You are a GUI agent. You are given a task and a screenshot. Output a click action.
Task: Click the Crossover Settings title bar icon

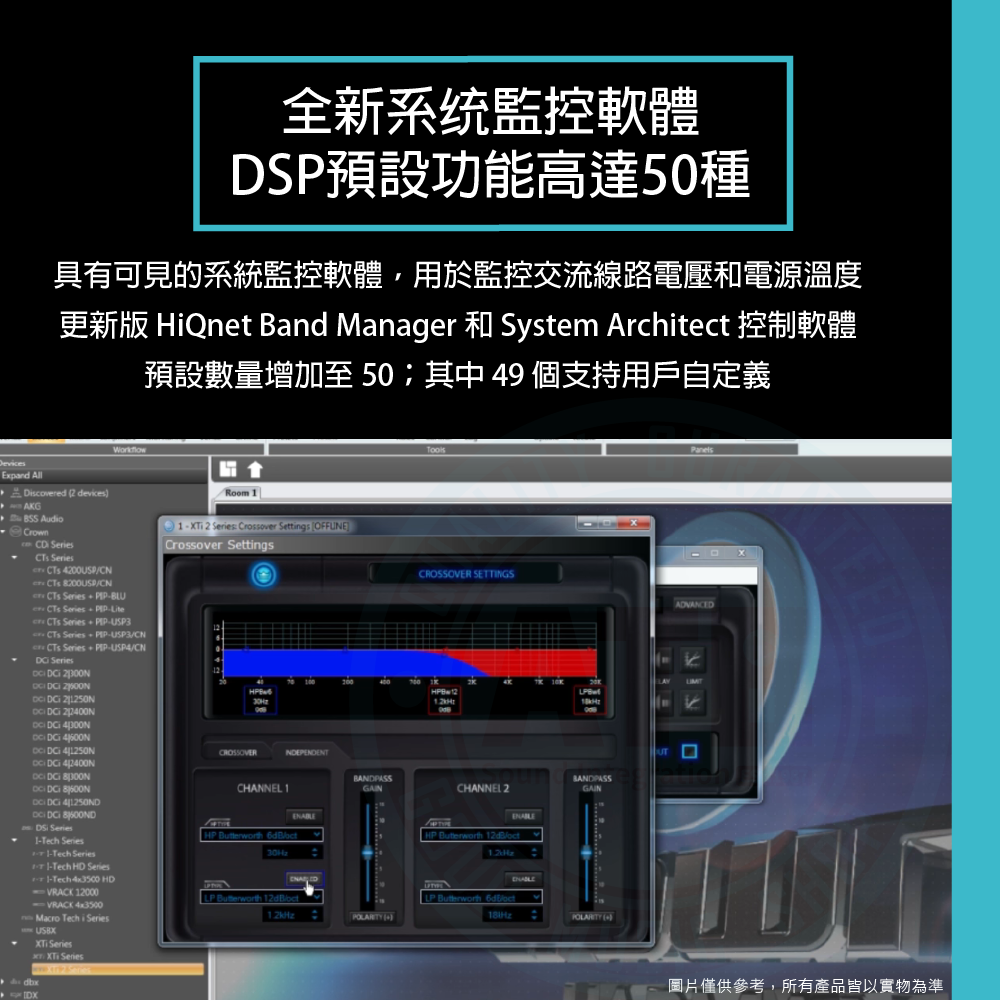[x=169, y=526]
